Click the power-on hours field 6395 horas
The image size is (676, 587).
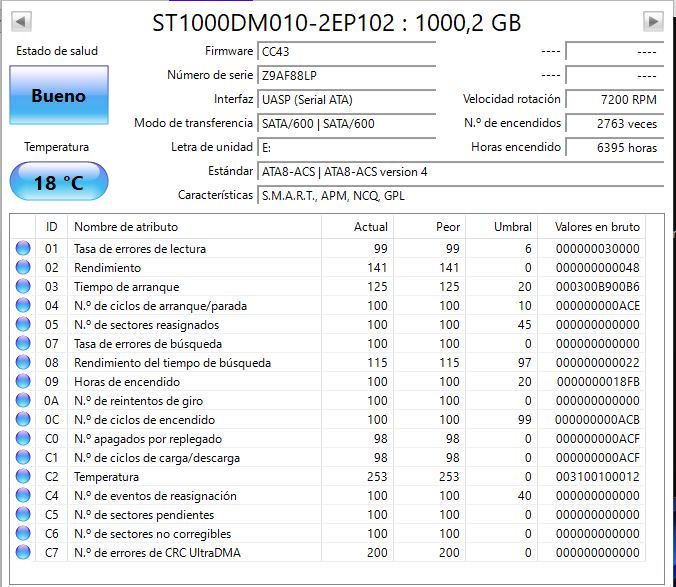614,148
